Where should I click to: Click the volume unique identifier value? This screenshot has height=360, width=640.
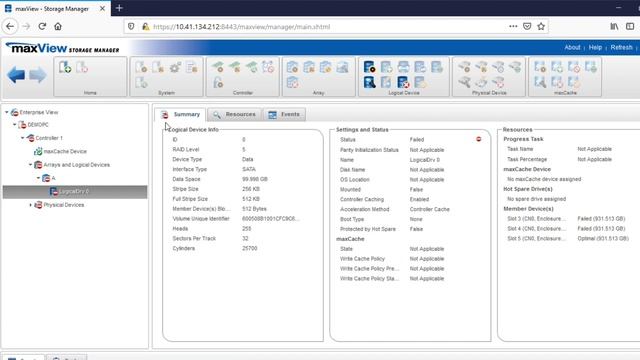point(270,219)
